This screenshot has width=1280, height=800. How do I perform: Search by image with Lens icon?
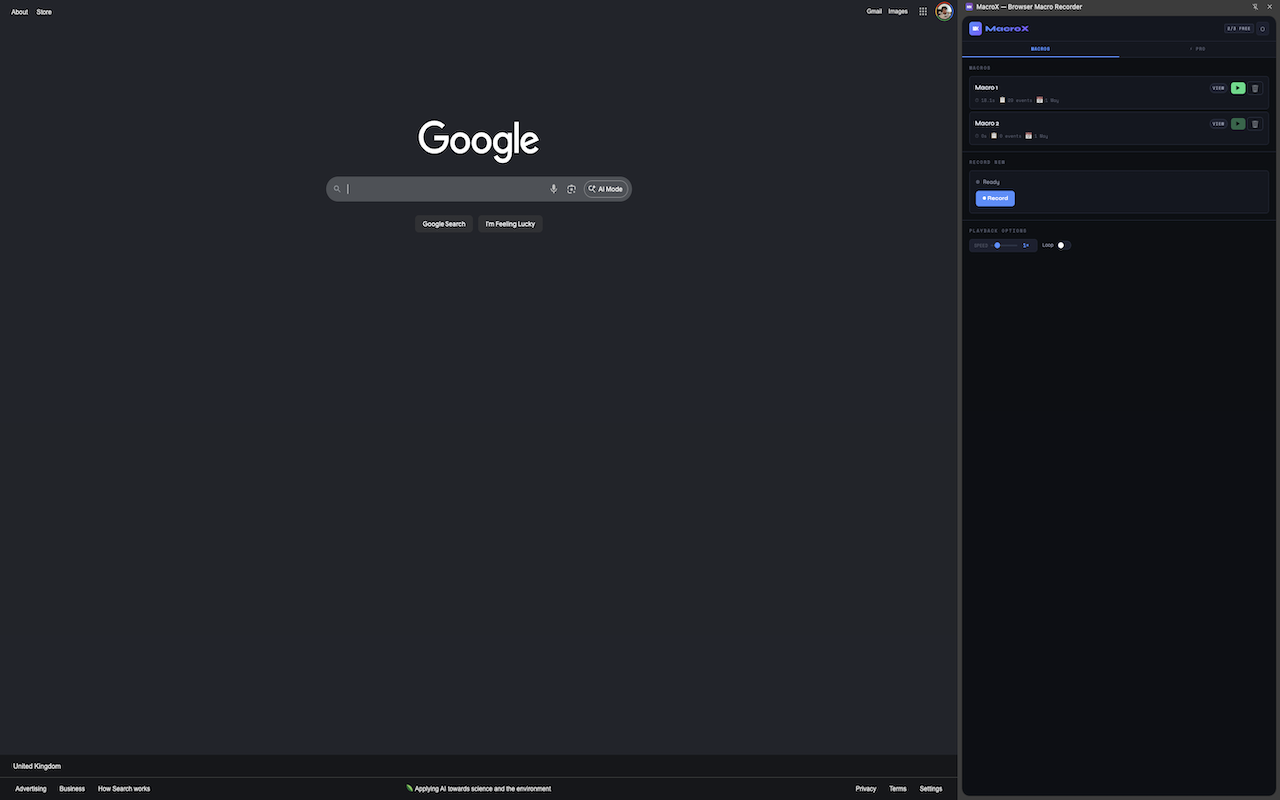pyautogui.click(x=571, y=189)
